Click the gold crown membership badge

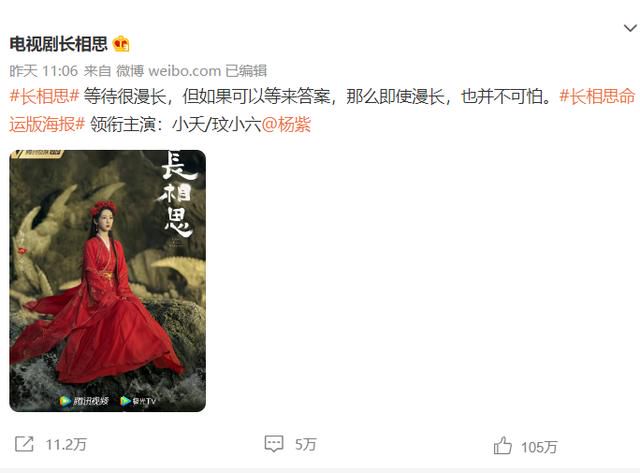[121, 44]
